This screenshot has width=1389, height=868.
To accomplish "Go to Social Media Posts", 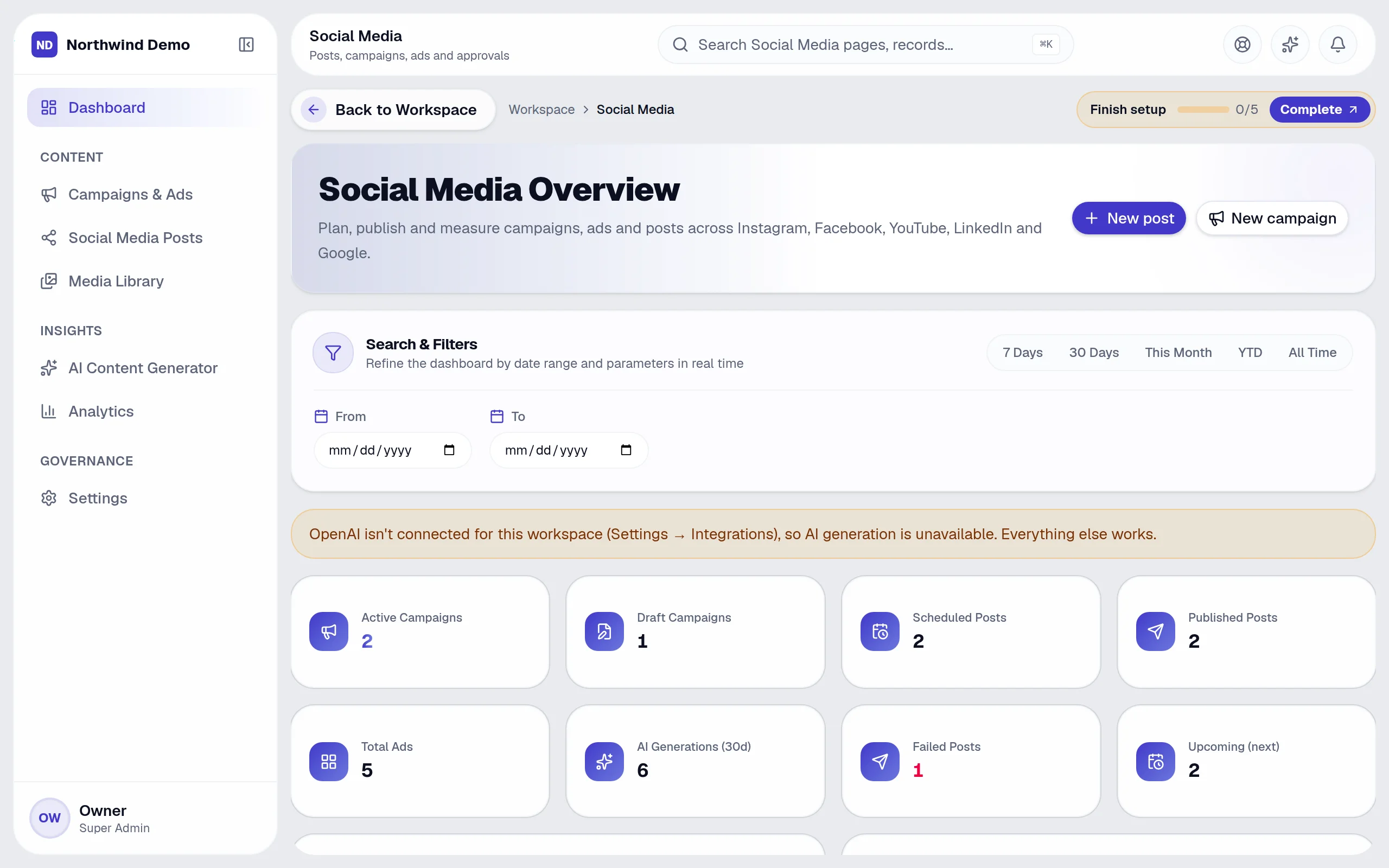I will 145,238.
